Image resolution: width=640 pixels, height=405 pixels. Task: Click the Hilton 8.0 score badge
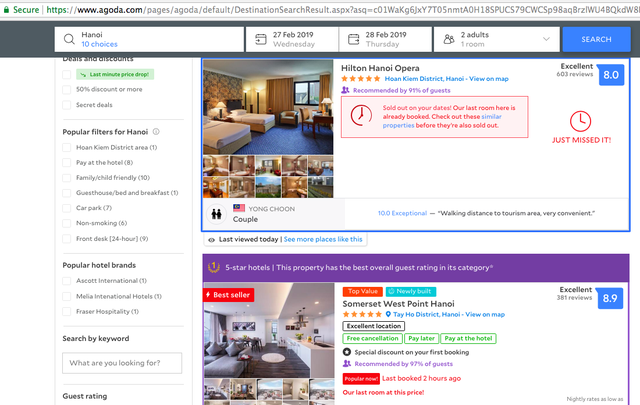pyautogui.click(x=611, y=75)
